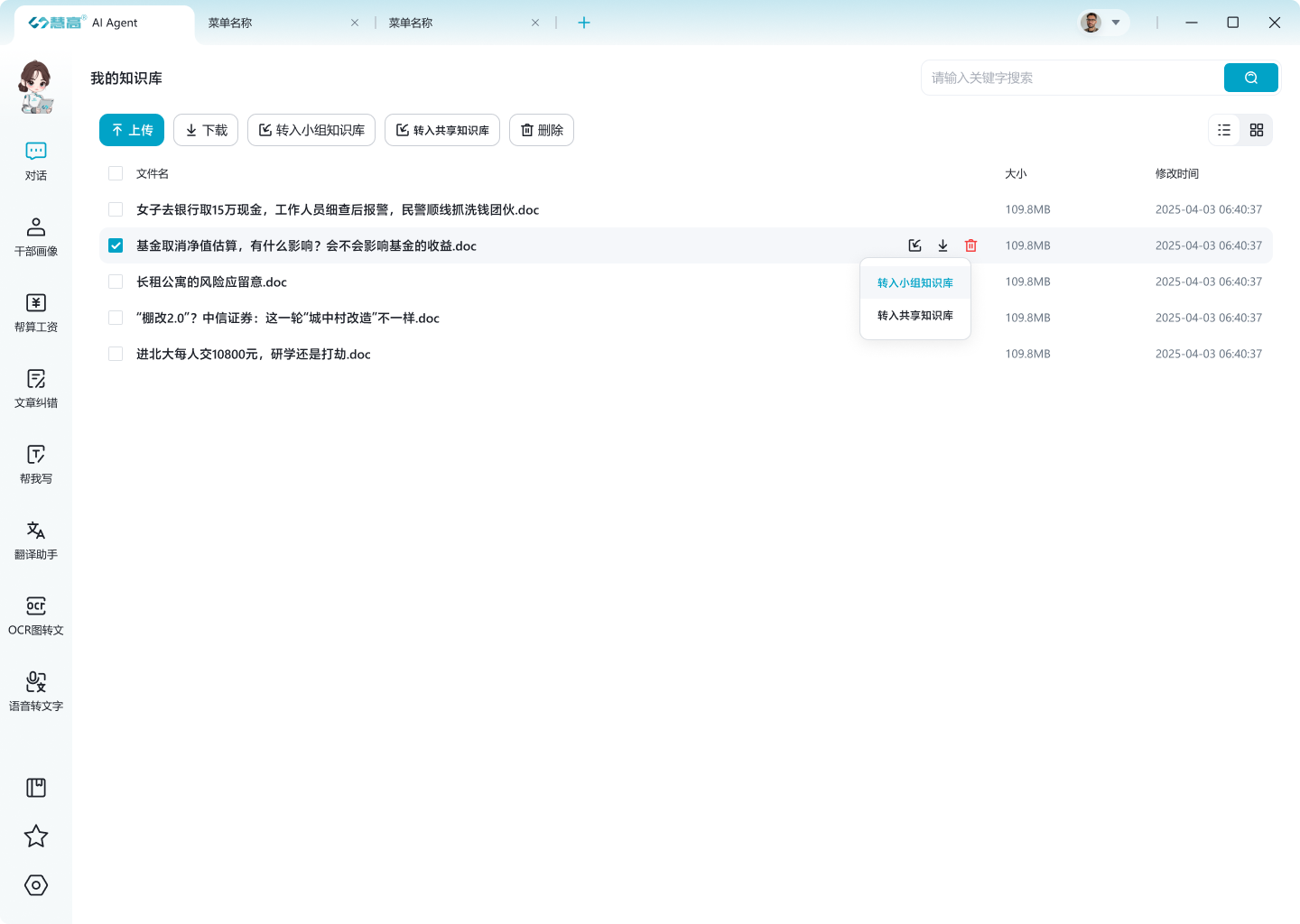Select the 干部画像 sidebar tool
Screen dimensions: 1300x924
35,236
